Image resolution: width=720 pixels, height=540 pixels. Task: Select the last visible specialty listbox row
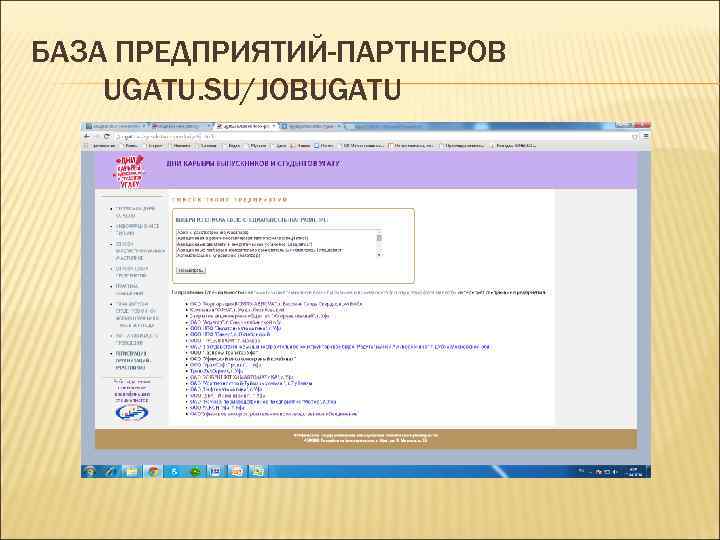pos(276,255)
